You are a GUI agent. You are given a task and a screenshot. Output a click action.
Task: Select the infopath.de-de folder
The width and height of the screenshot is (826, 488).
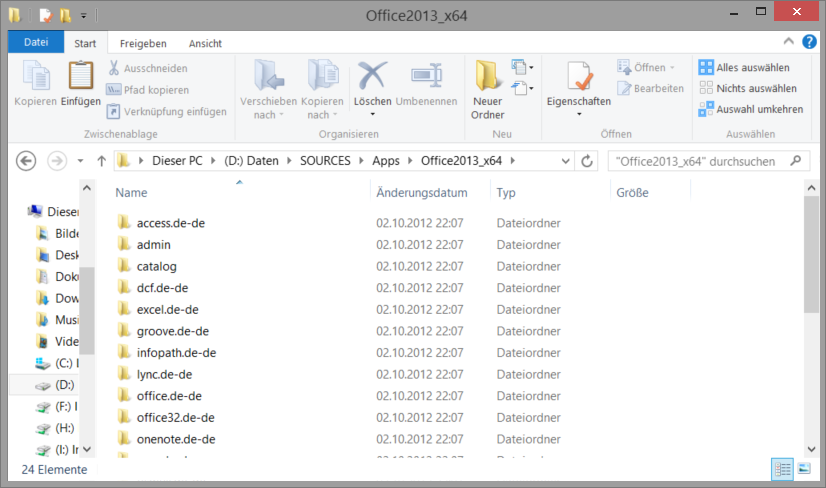(176, 353)
